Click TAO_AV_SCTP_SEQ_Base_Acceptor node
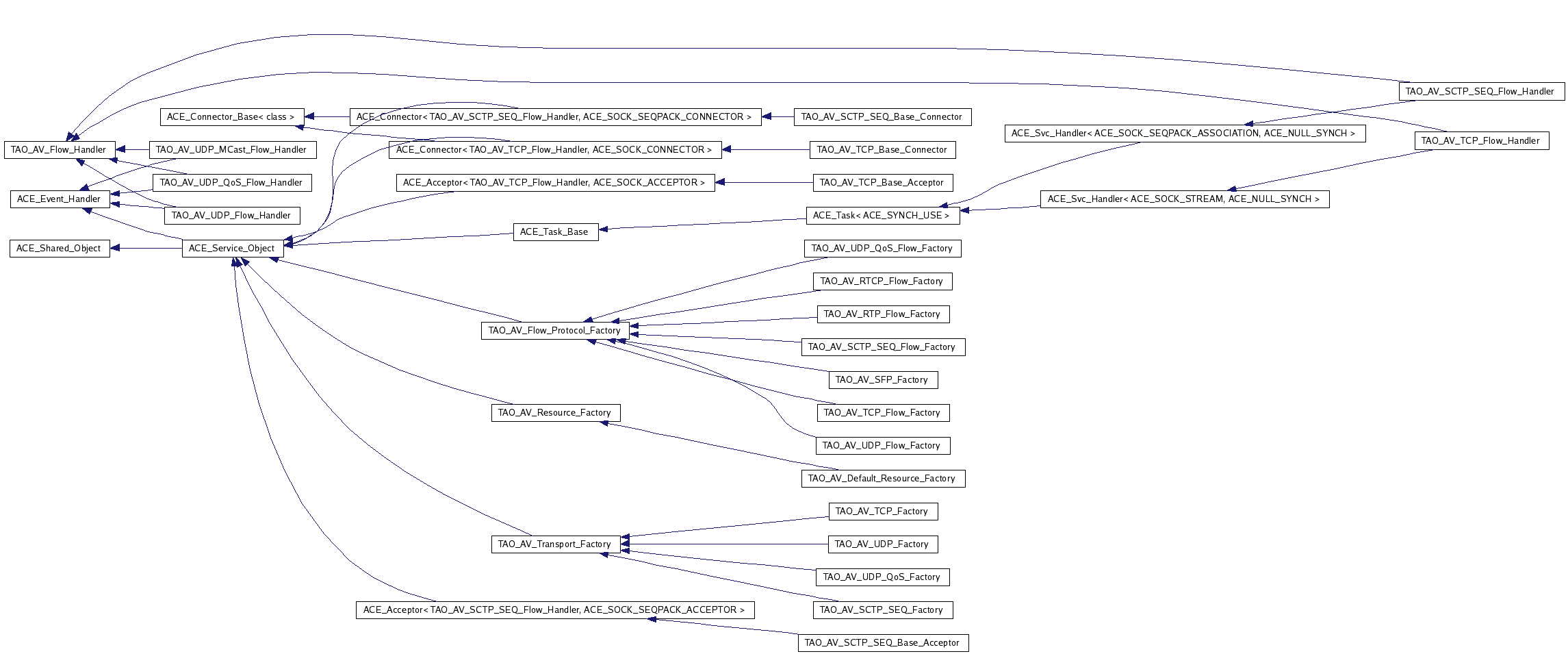Viewport: 1568px width, 654px height. coord(882,643)
